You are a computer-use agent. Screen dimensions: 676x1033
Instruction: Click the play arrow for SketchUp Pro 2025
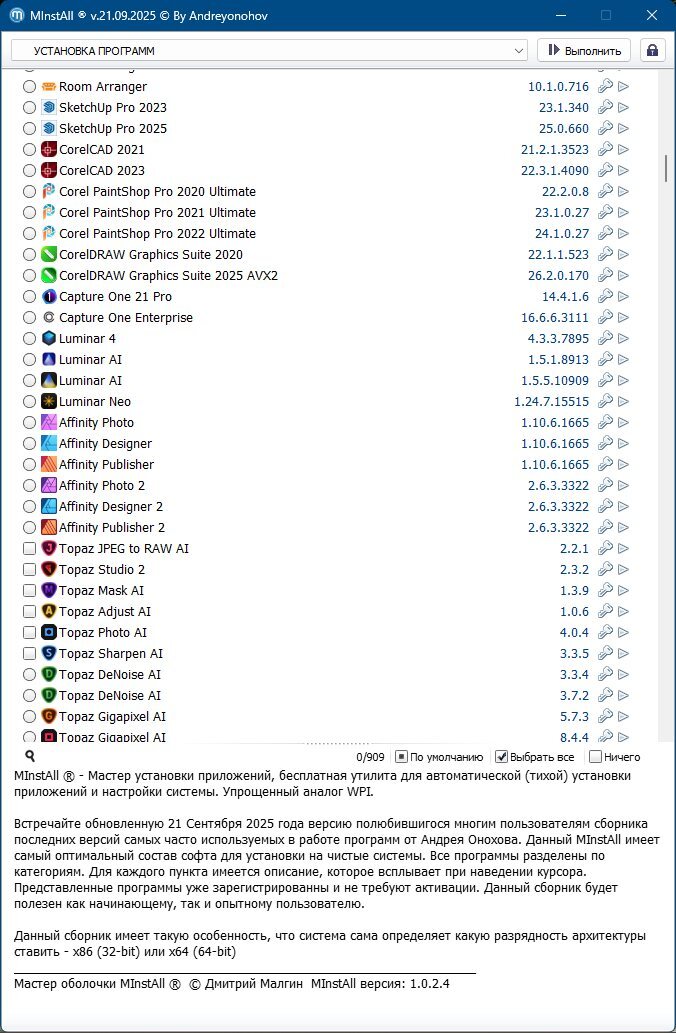click(x=624, y=129)
